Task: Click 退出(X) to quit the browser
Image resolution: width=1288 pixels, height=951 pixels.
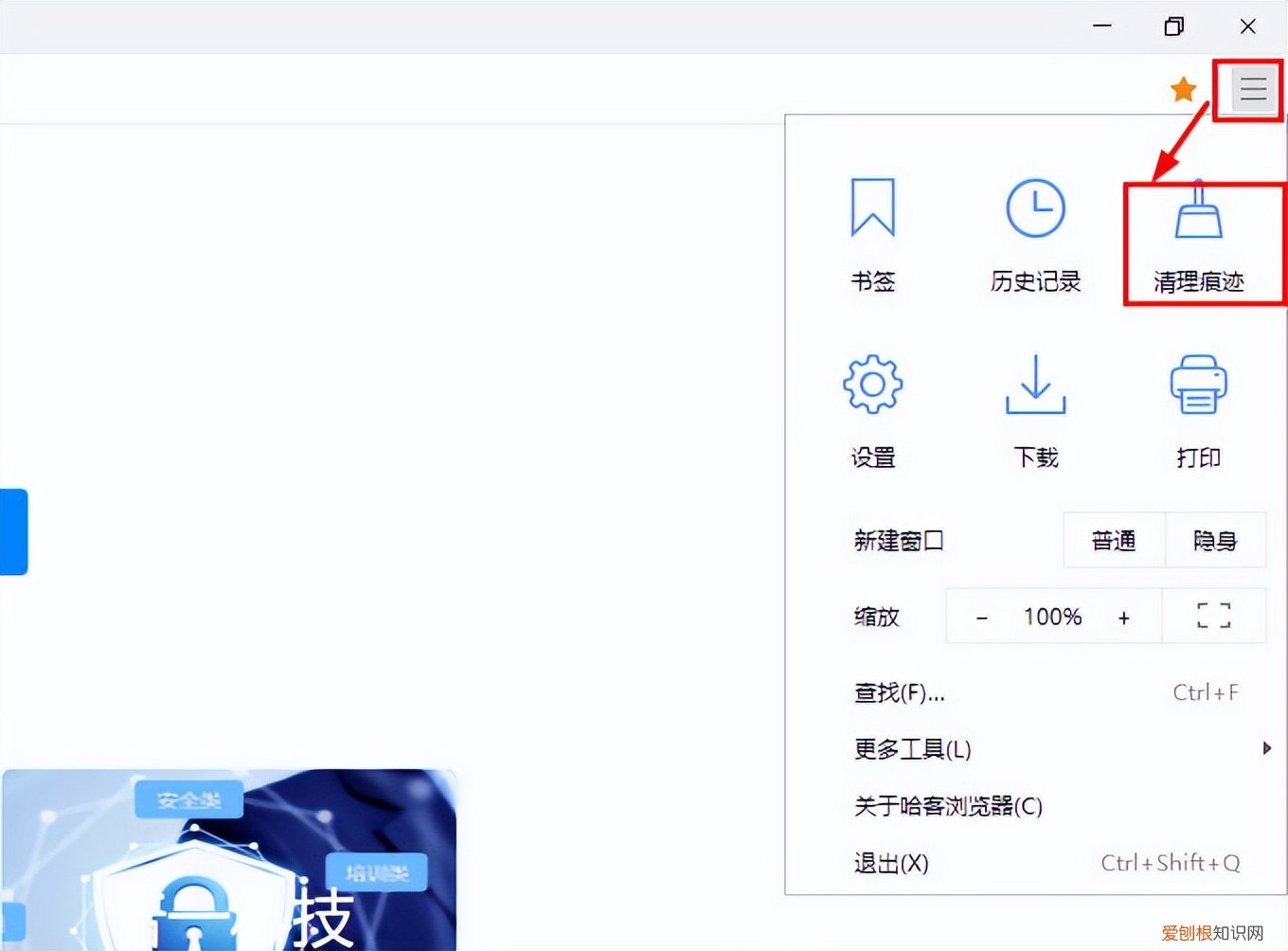Action: click(889, 863)
